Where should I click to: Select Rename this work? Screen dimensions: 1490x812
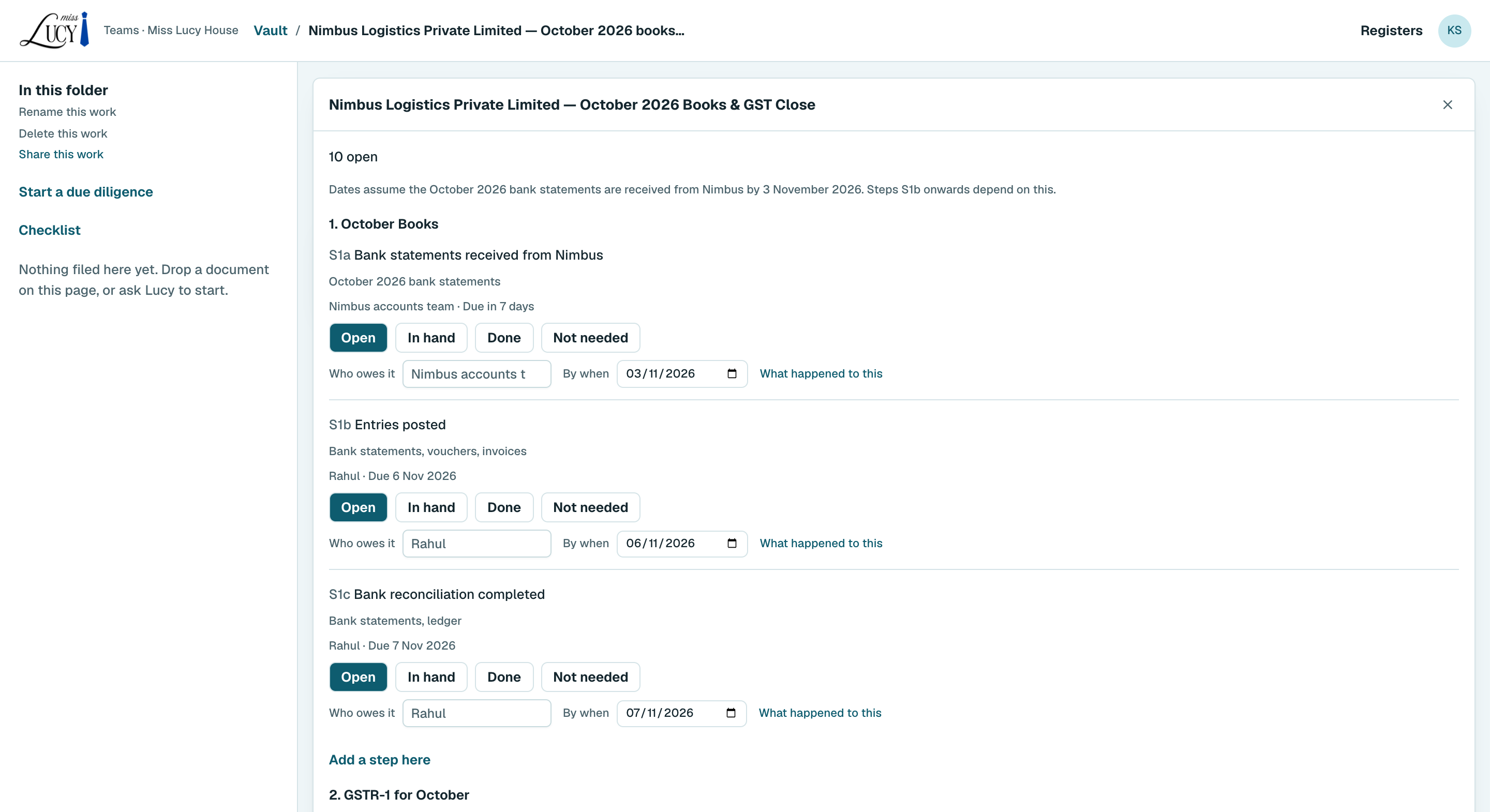point(67,112)
